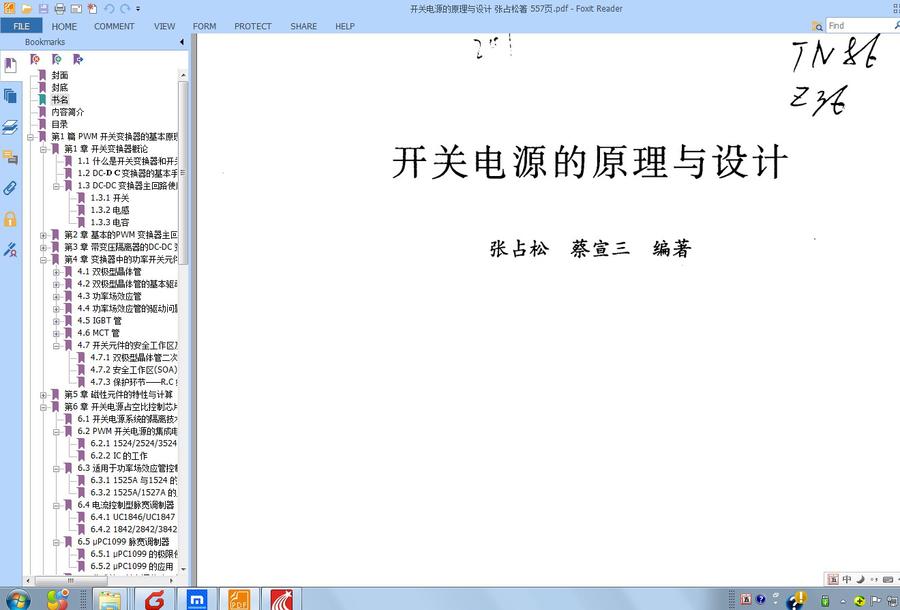The height and width of the screenshot is (610, 900).
Task: Click inside the Find search field
Action: 858,25
